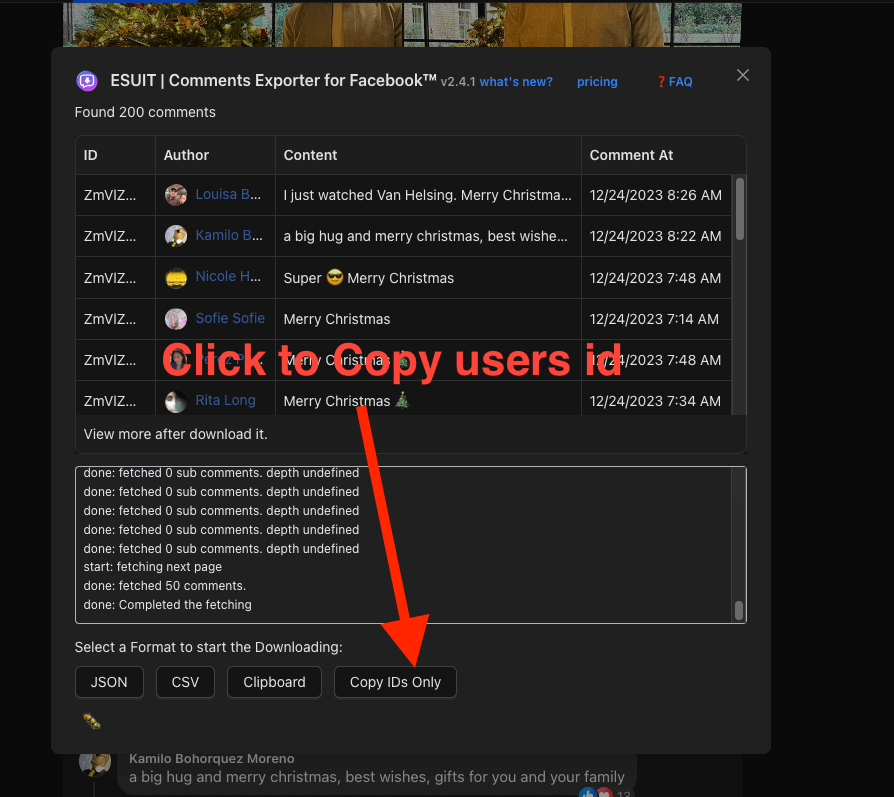Click Sofie Sofie's avatar in table

(176, 319)
